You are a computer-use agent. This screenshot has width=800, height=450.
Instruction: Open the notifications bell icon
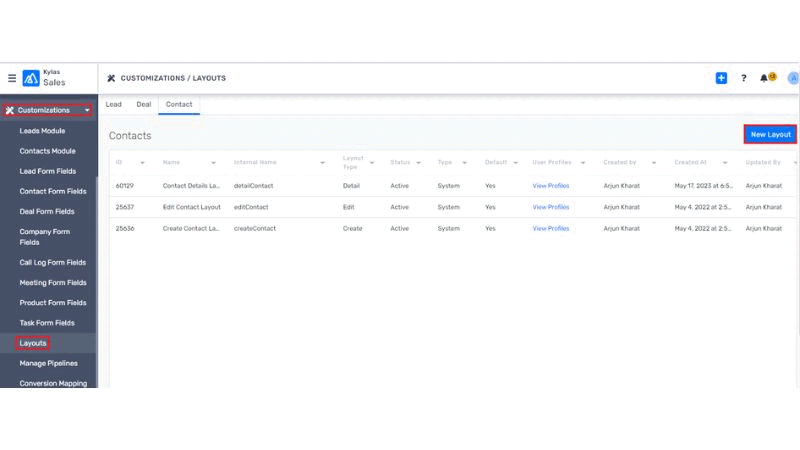click(764, 78)
